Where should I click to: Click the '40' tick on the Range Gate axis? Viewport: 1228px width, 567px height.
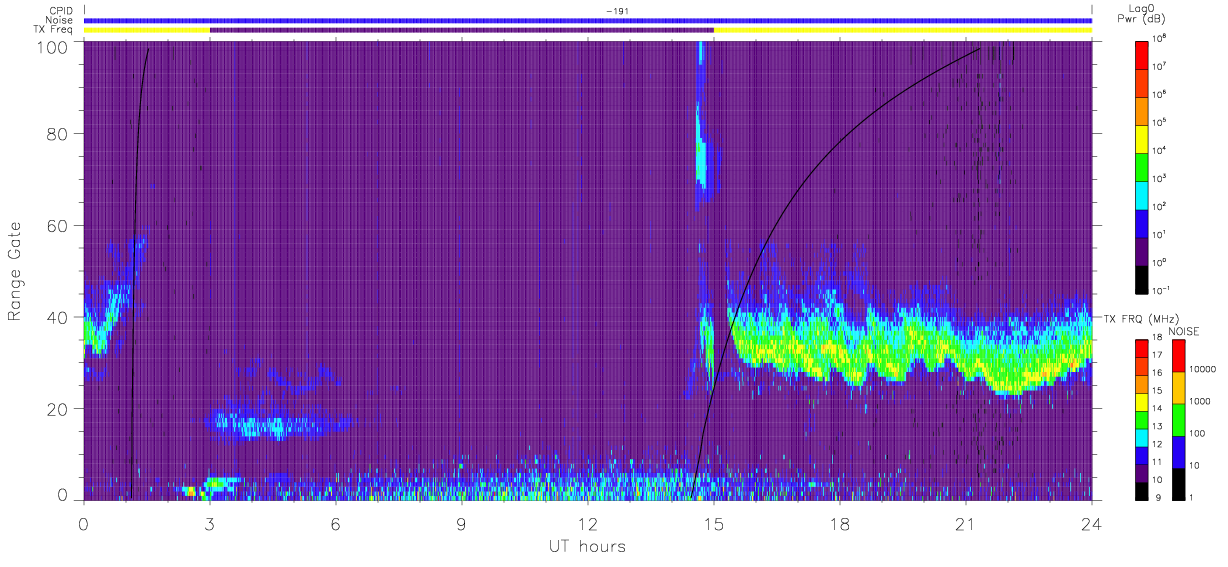pyautogui.click(x=57, y=317)
